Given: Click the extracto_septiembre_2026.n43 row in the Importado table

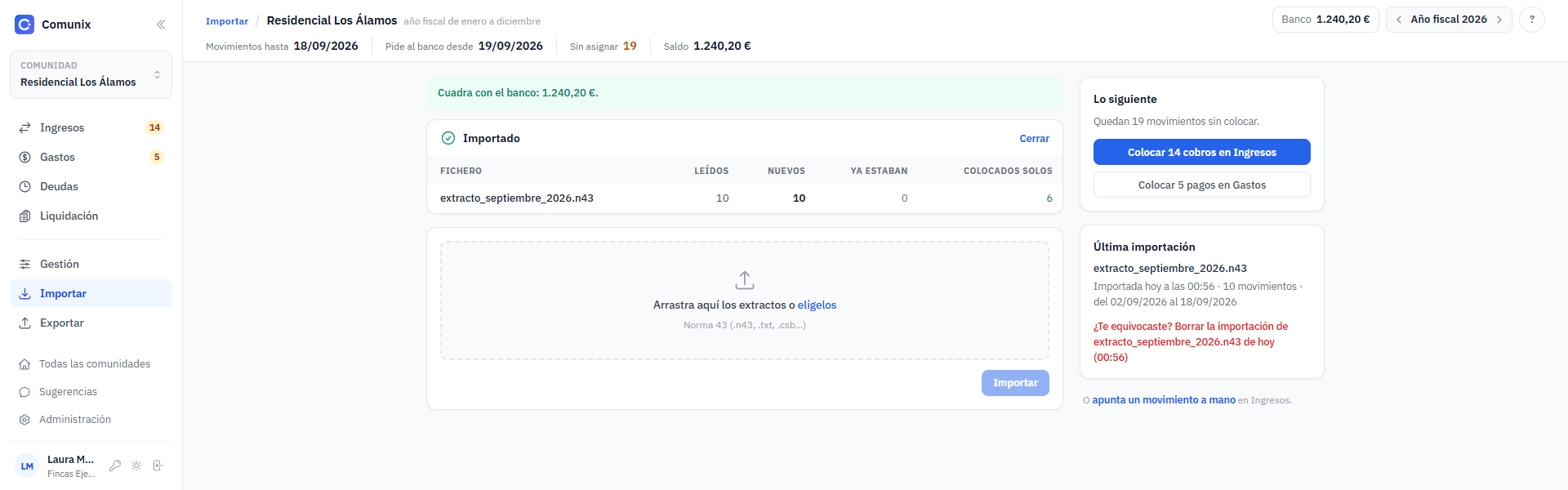Looking at the screenshot, I should 745,198.
